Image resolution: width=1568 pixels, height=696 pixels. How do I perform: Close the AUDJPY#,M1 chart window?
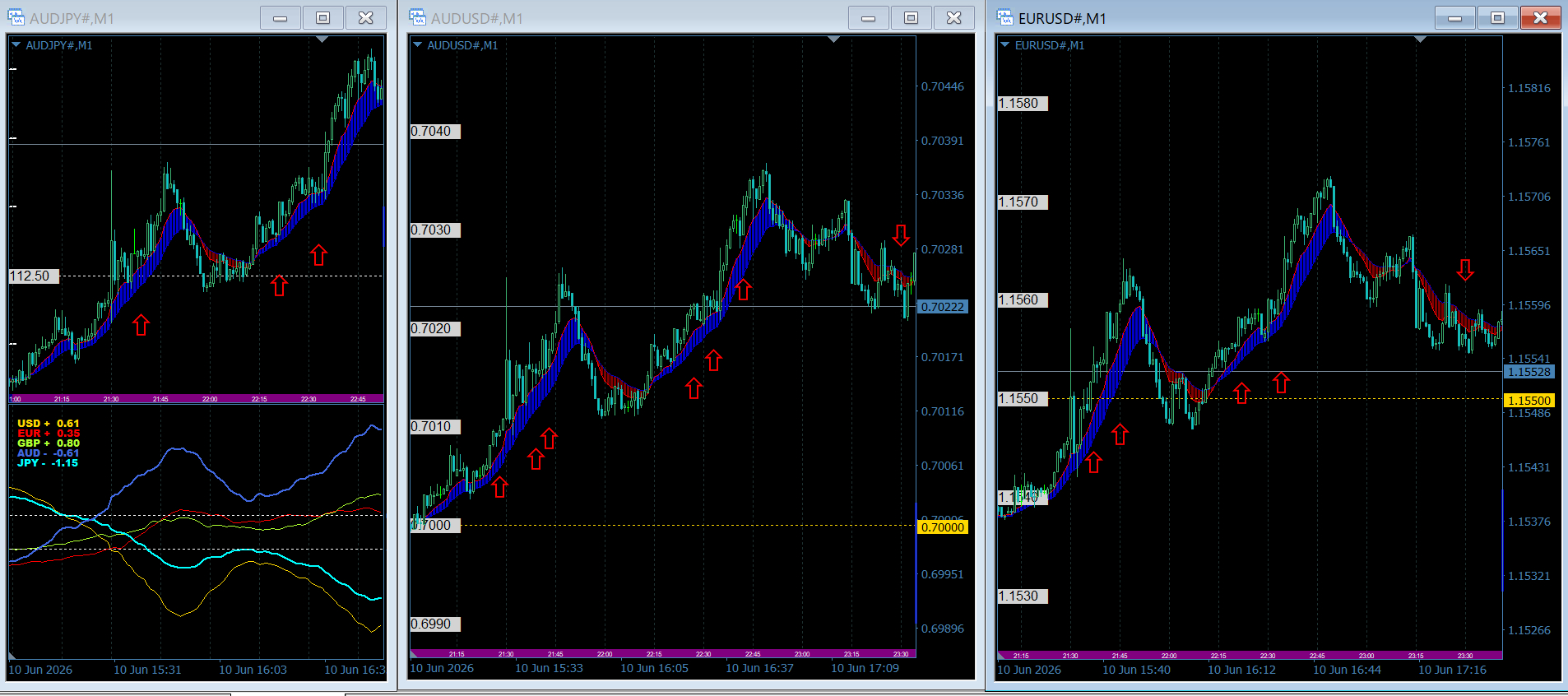(366, 17)
